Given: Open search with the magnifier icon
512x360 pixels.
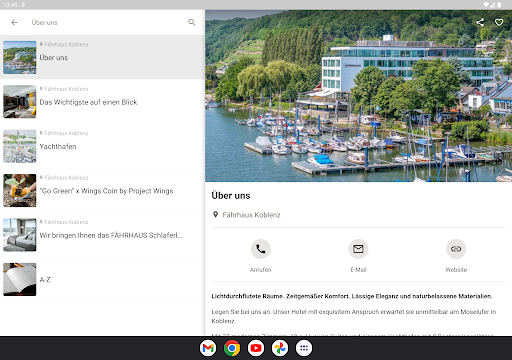Looking at the screenshot, I should pos(192,22).
